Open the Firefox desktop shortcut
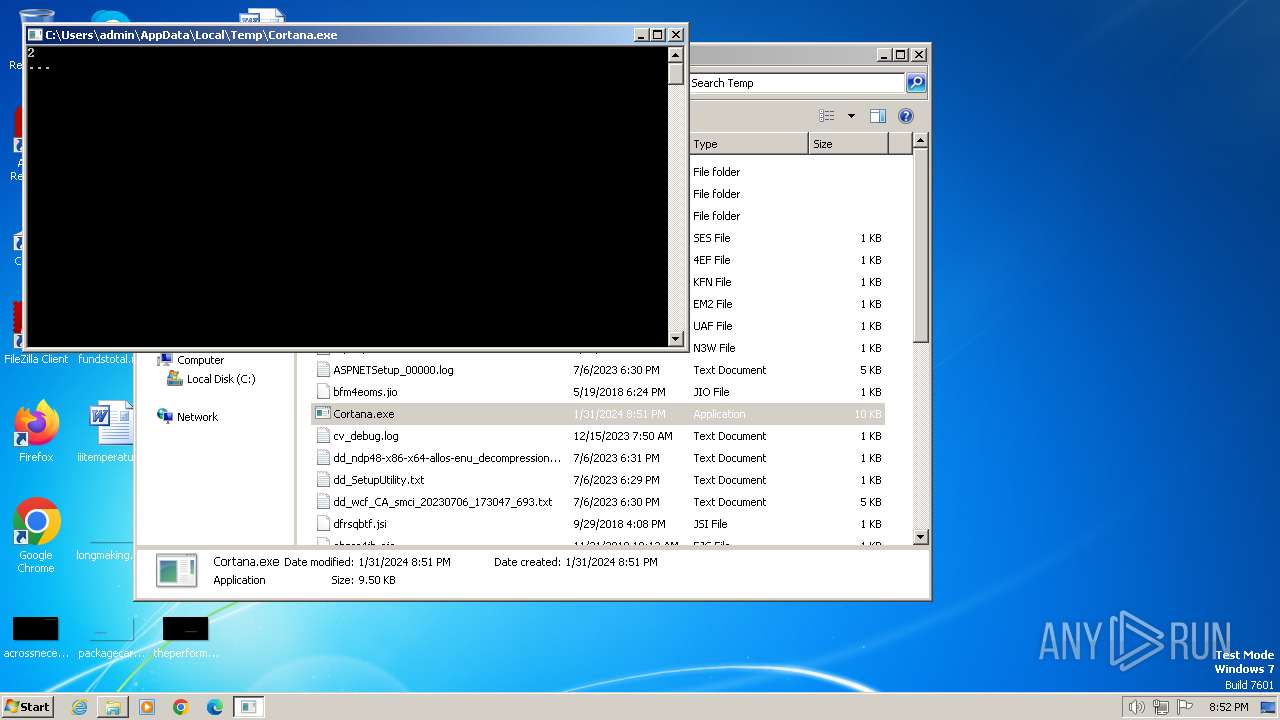 tap(36, 431)
